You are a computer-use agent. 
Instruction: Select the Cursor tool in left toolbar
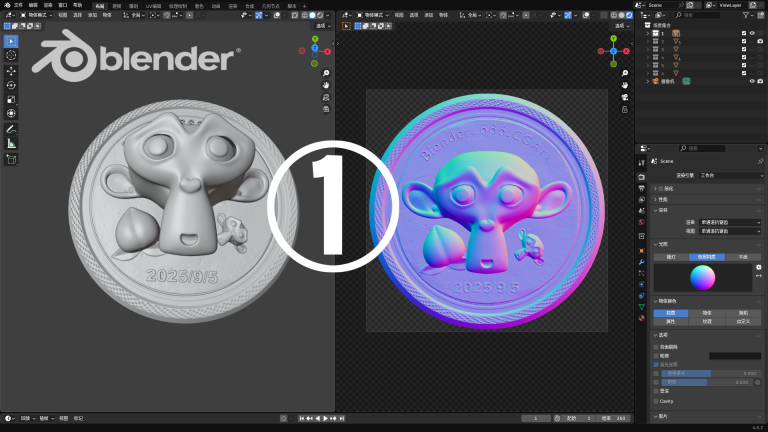pyautogui.click(x=11, y=55)
